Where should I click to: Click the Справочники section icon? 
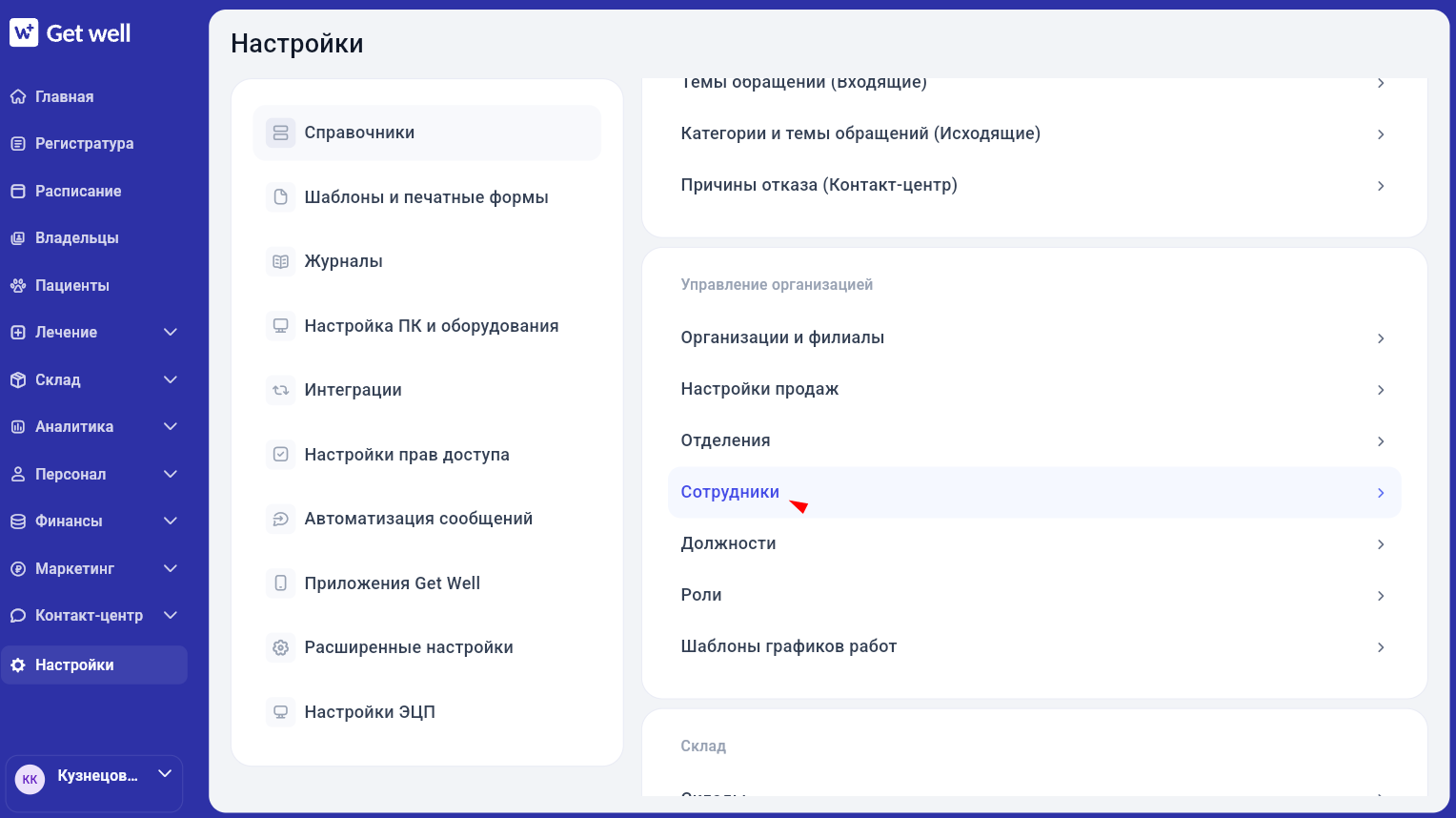point(281,133)
